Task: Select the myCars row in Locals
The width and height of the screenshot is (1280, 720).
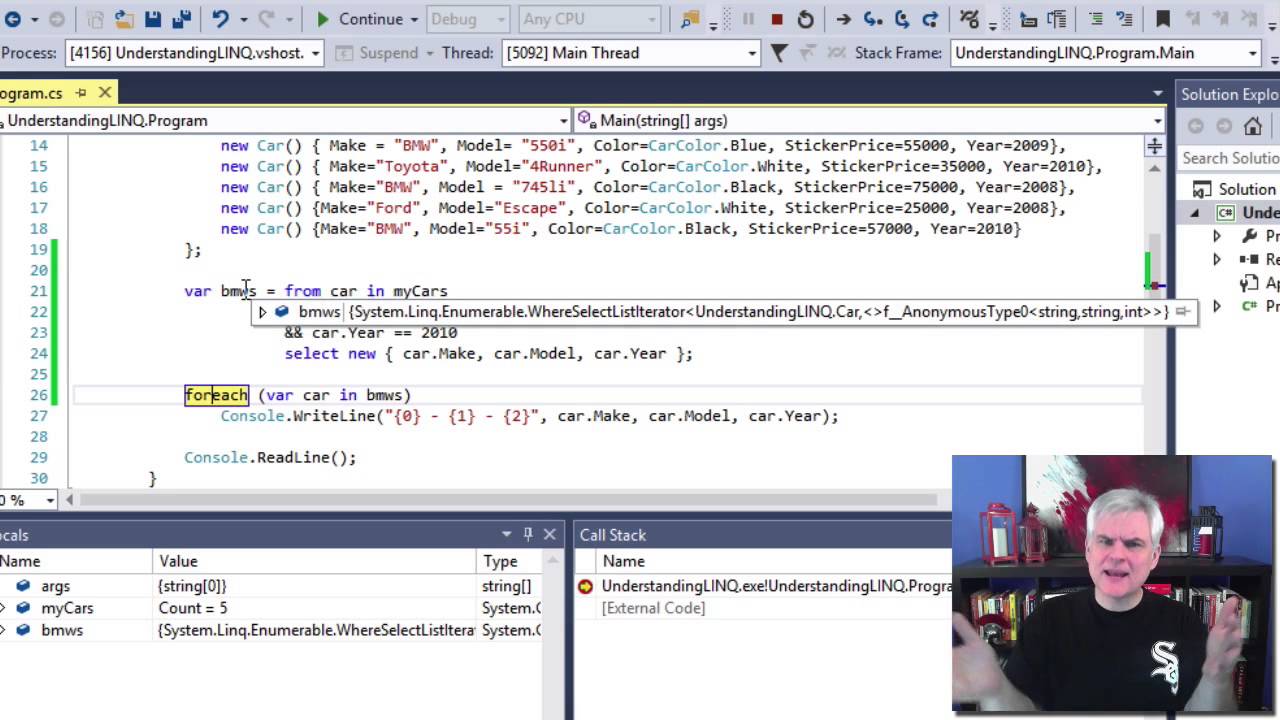Action: coord(270,608)
